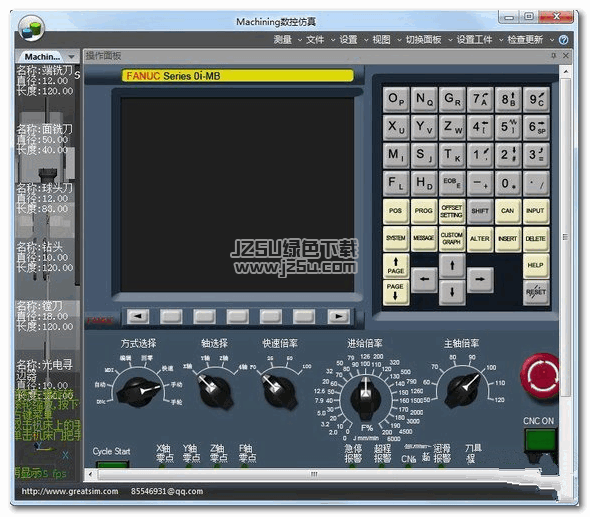This screenshot has width=590, height=517.
Task: Toggle the green CNC ON switch
Action: coord(541,441)
